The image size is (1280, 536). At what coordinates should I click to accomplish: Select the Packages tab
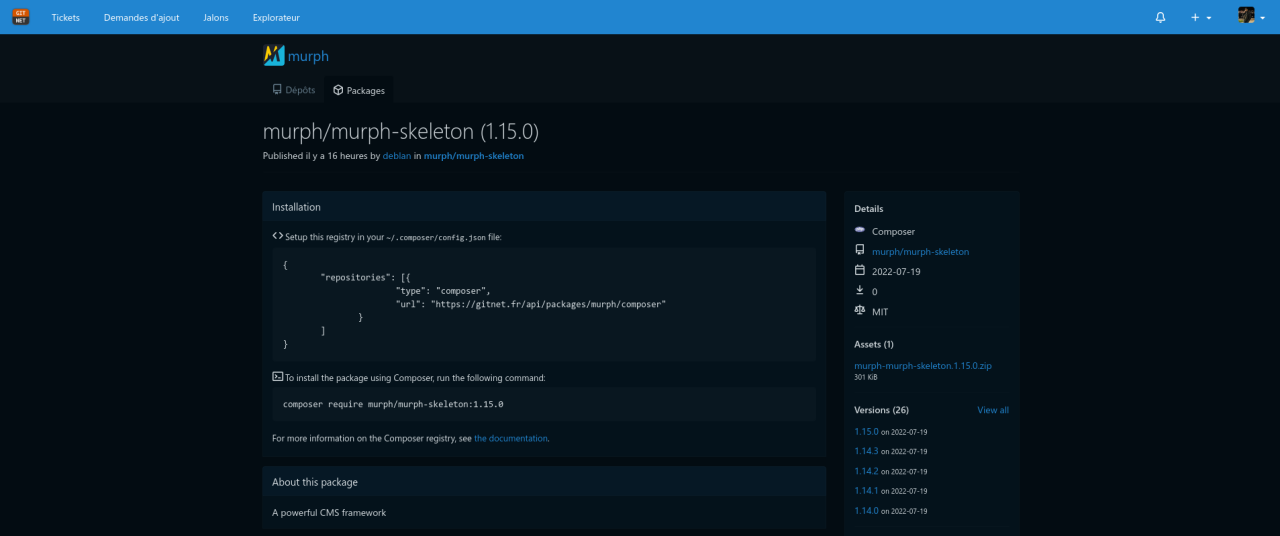click(359, 90)
